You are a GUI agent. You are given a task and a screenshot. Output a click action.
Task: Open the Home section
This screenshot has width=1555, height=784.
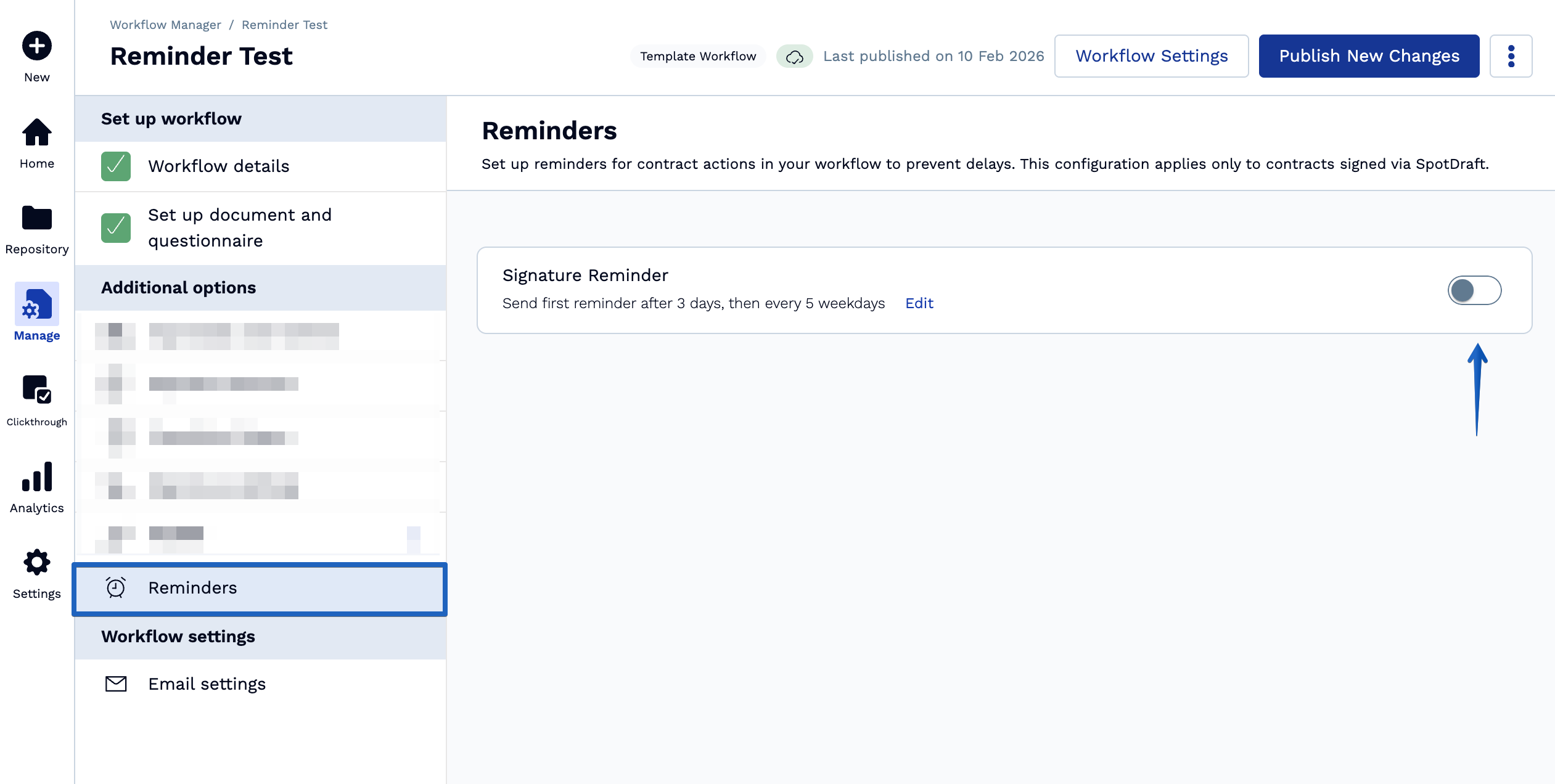[x=36, y=133]
